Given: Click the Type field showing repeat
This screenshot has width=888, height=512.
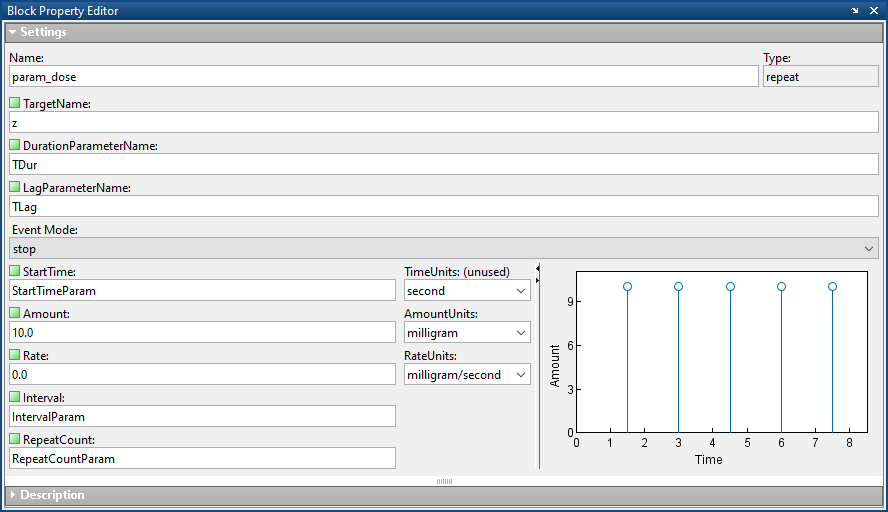Looking at the screenshot, I should tap(821, 76).
